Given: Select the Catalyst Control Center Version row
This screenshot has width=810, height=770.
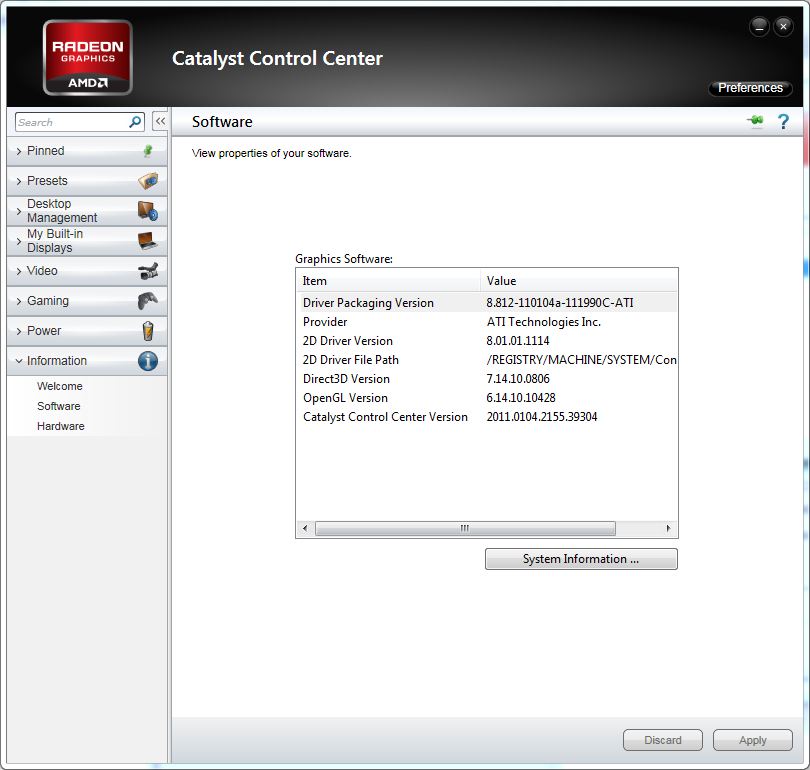Looking at the screenshot, I should click(487, 417).
